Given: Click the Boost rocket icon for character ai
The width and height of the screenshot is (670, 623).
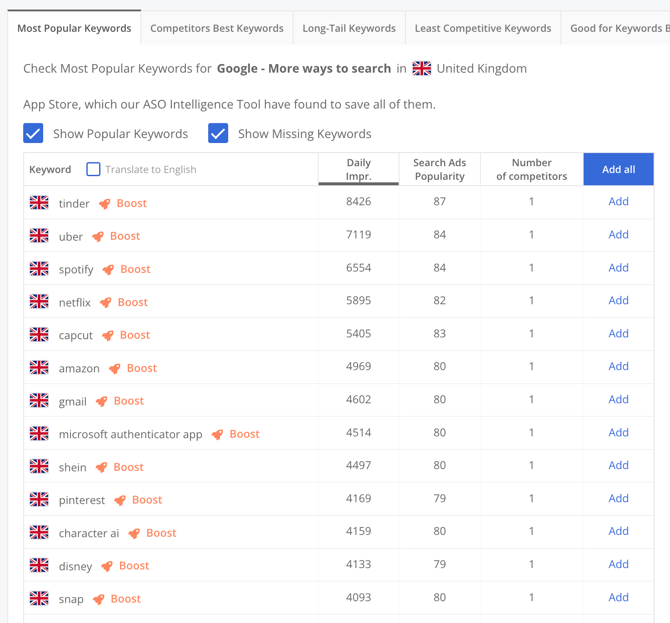Looking at the screenshot, I should click(x=134, y=533).
